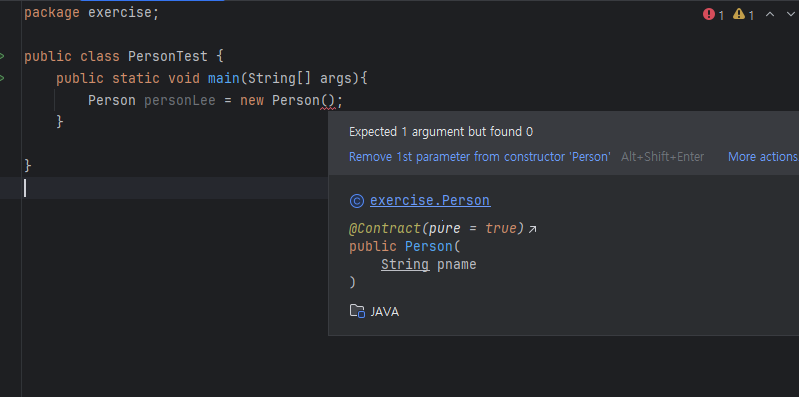799x397 pixels.
Task: Click the closing brace of PersonTest class
Action: [x=28, y=166]
